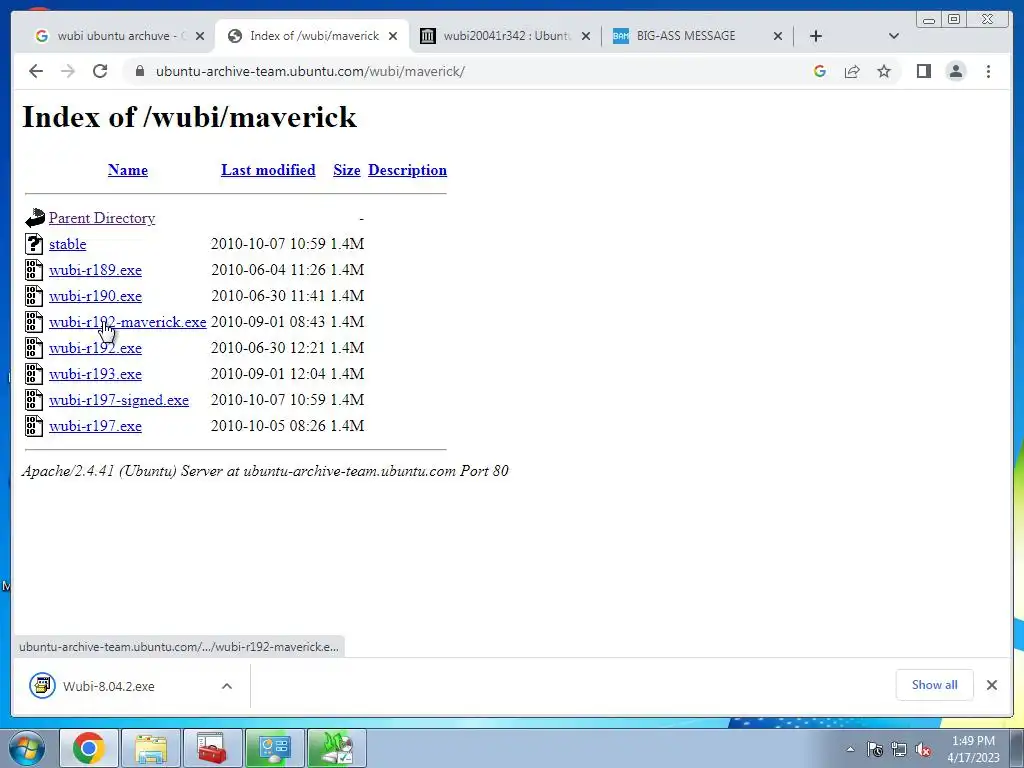1024x768 pixels.
Task: Click the Chrome taskbar icon
Action: (89, 748)
